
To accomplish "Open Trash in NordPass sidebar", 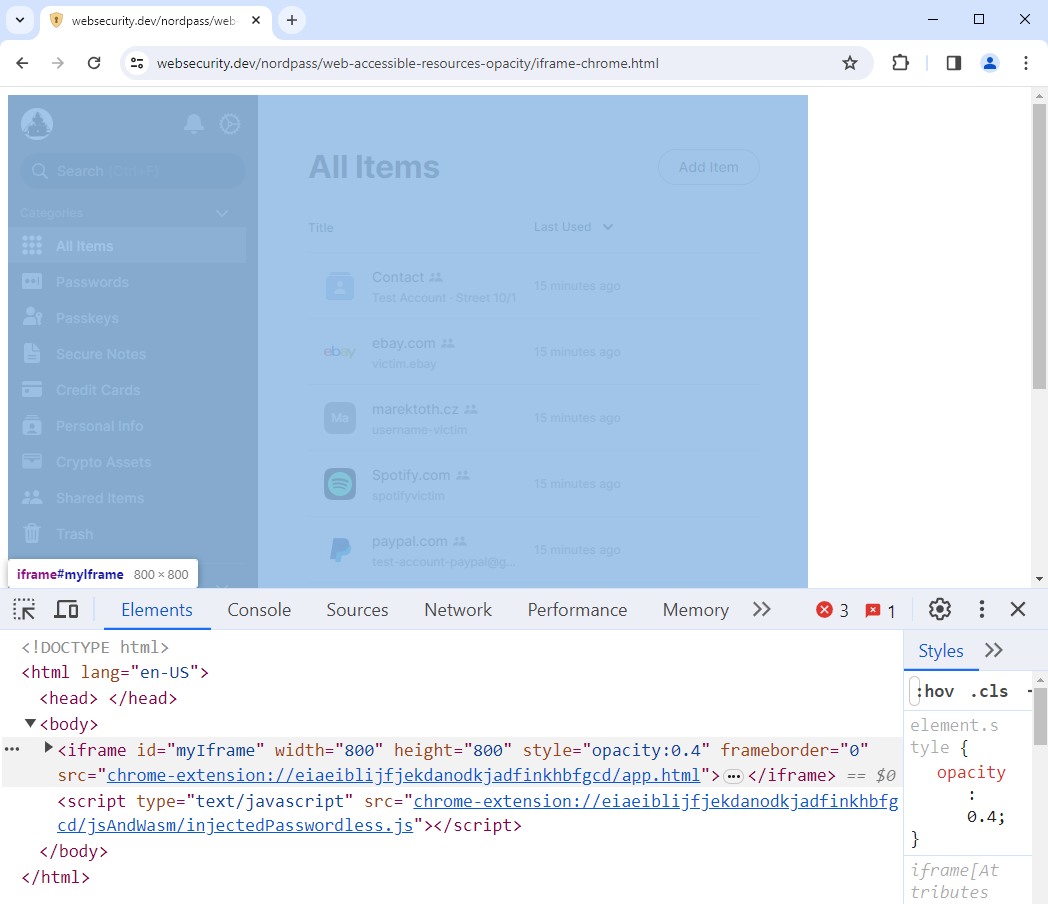I will pos(127,534).
